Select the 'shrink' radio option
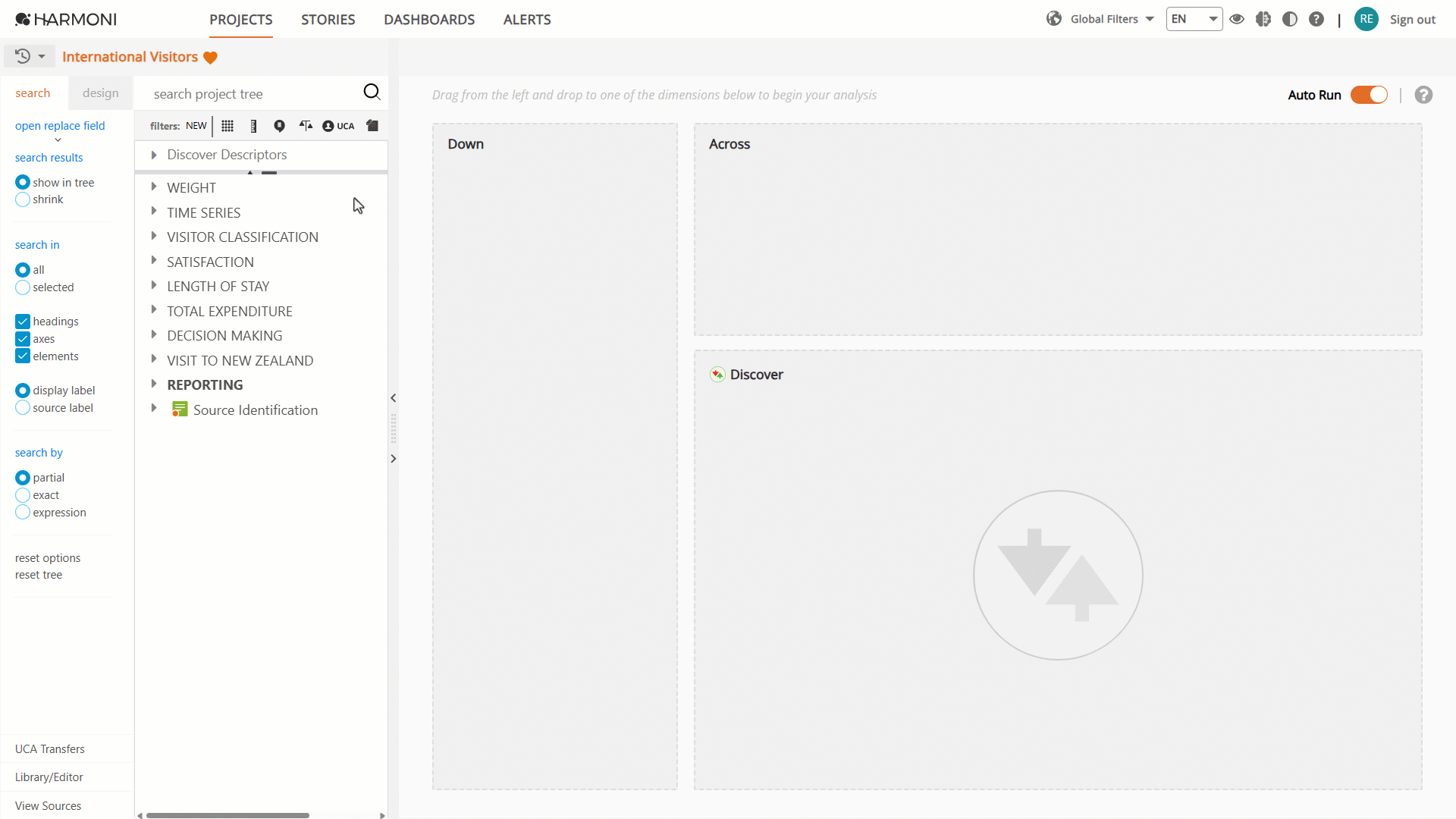1456x819 pixels. pos(23,199)
